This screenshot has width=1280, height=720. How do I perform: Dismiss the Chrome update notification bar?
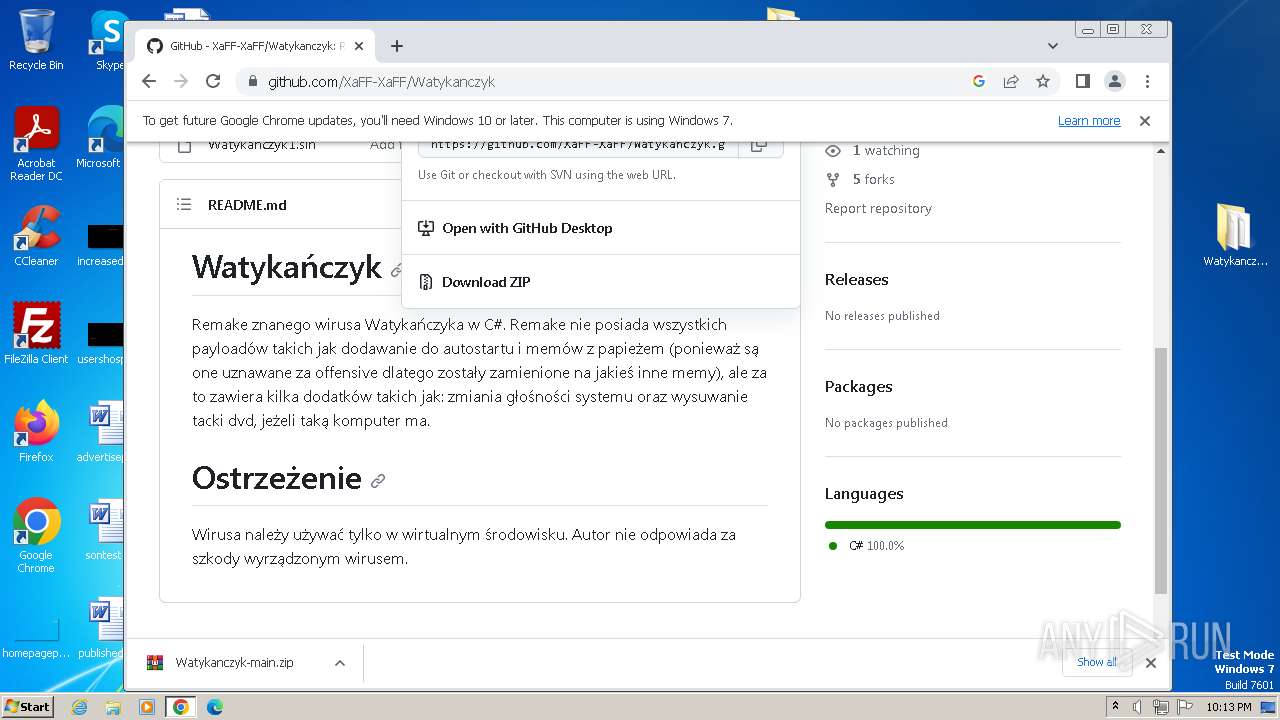(1145, 120)
